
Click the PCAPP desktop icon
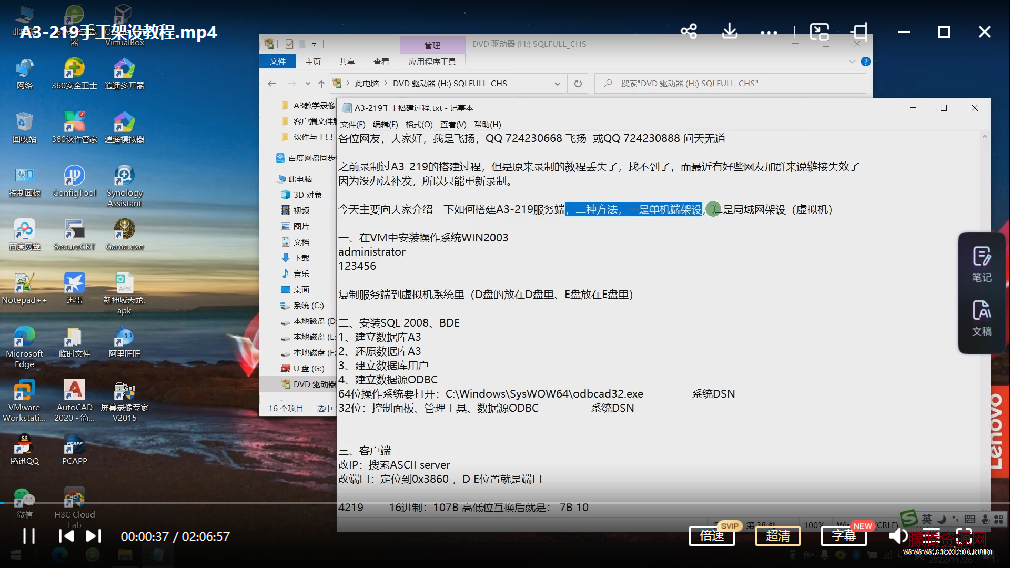(74, 450)
